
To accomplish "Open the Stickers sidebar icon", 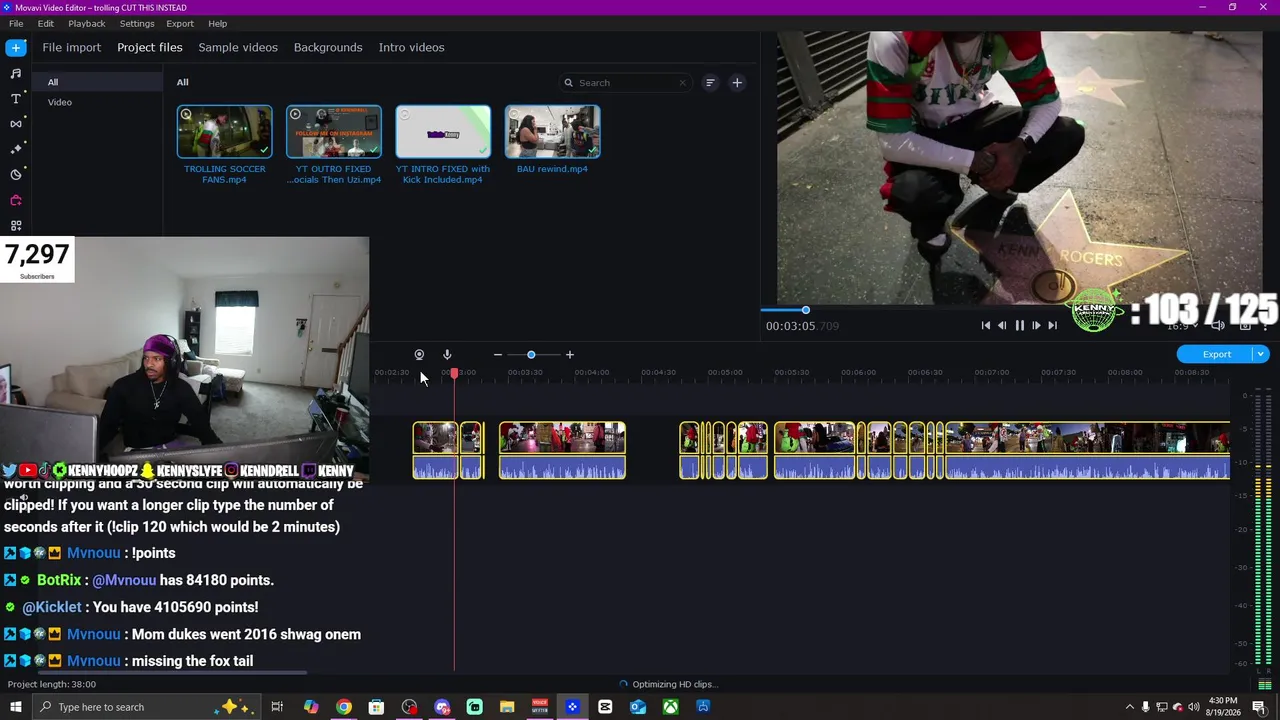I will [x=16, y=175].
